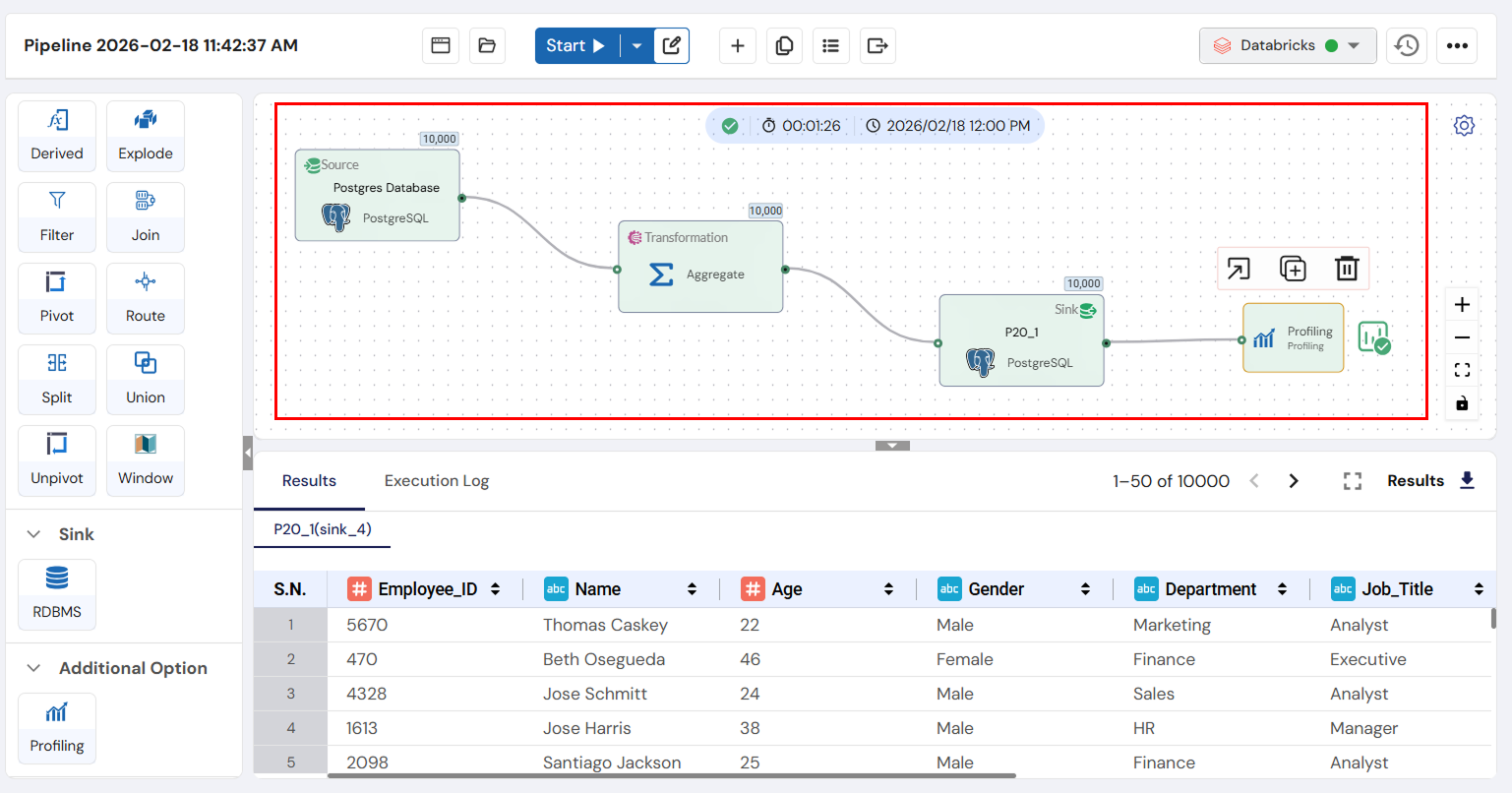
Task: Select the Profiling option under Additional Option
Action: 56,728
